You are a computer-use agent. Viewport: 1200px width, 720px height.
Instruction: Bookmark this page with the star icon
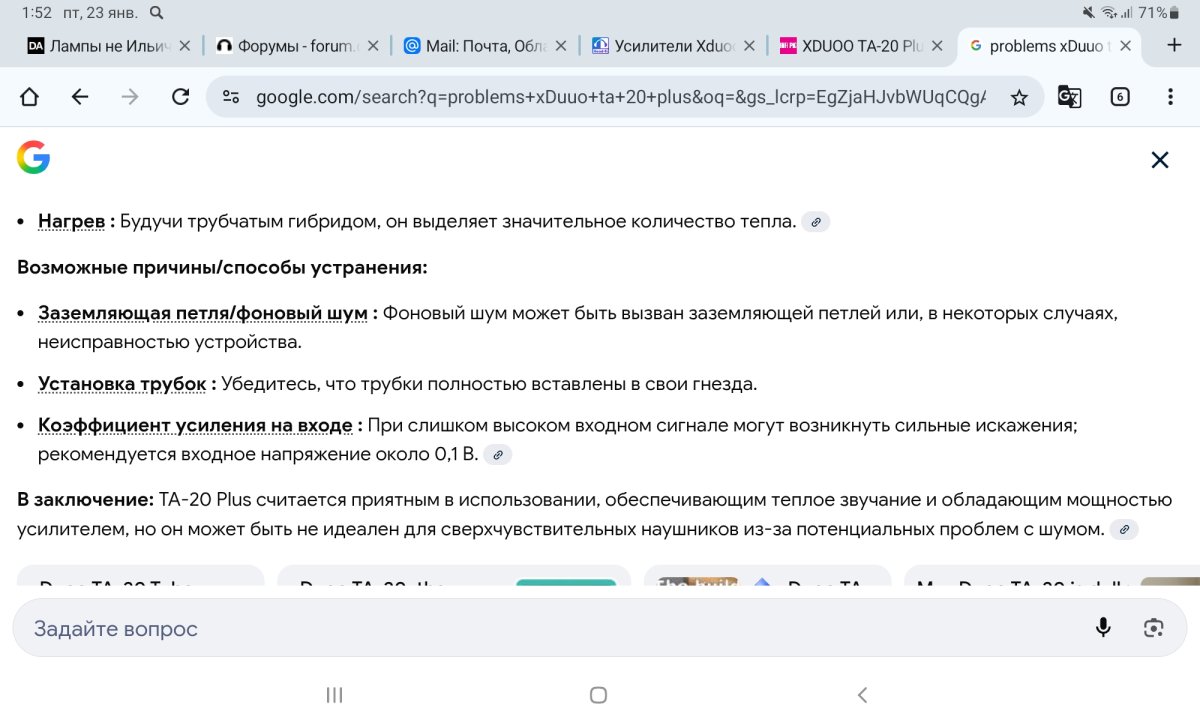[1019, 97]
